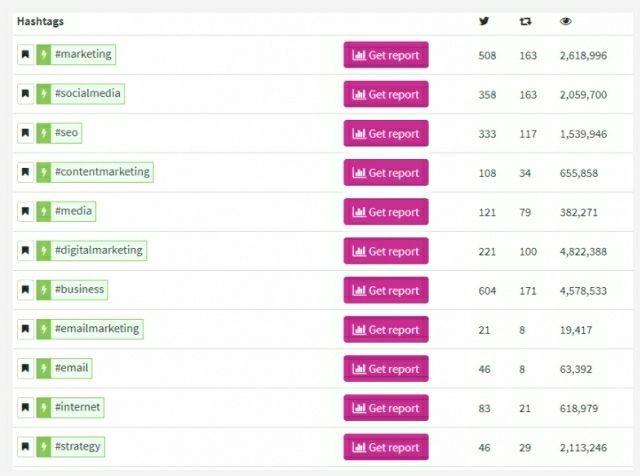
Task: Bookmark the #digitalmarketing hashtag
Action: pyautogui.click(x=25, y=250)
